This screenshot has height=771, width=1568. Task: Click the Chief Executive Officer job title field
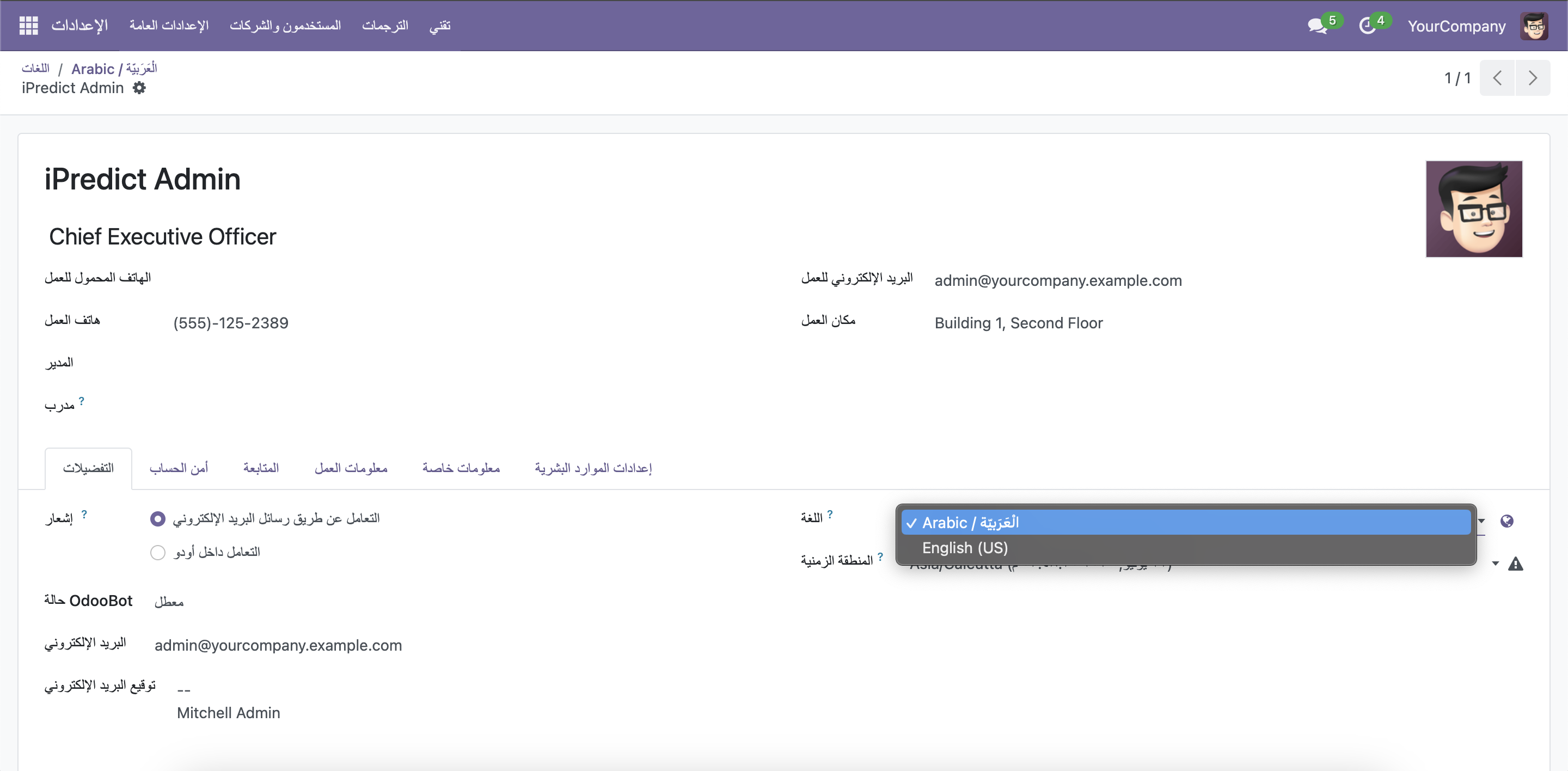click(163, 237)
